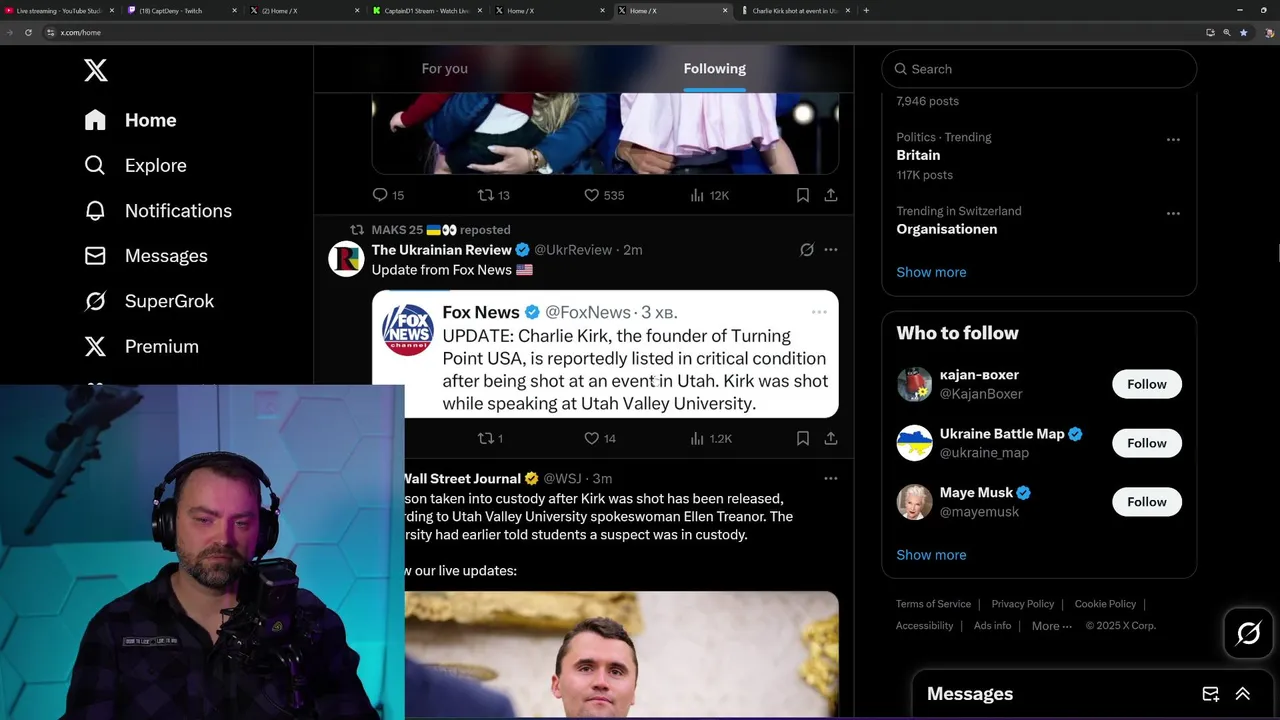Open the quoted Fox News post
Screen dimensions: 1280x720
pyautogui.click(x=605, y=354)
